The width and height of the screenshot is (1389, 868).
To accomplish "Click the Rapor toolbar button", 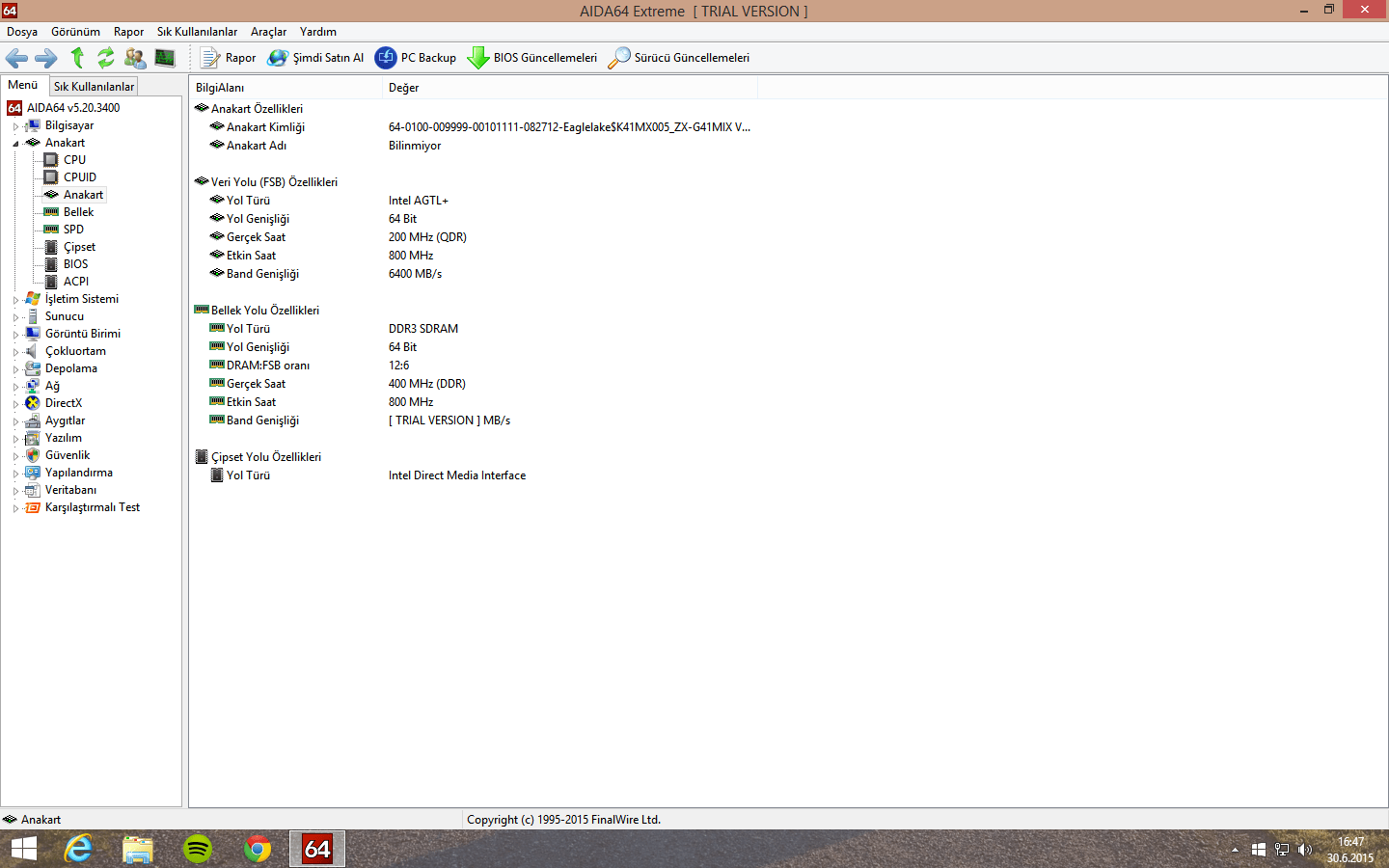I will (229, 58).
